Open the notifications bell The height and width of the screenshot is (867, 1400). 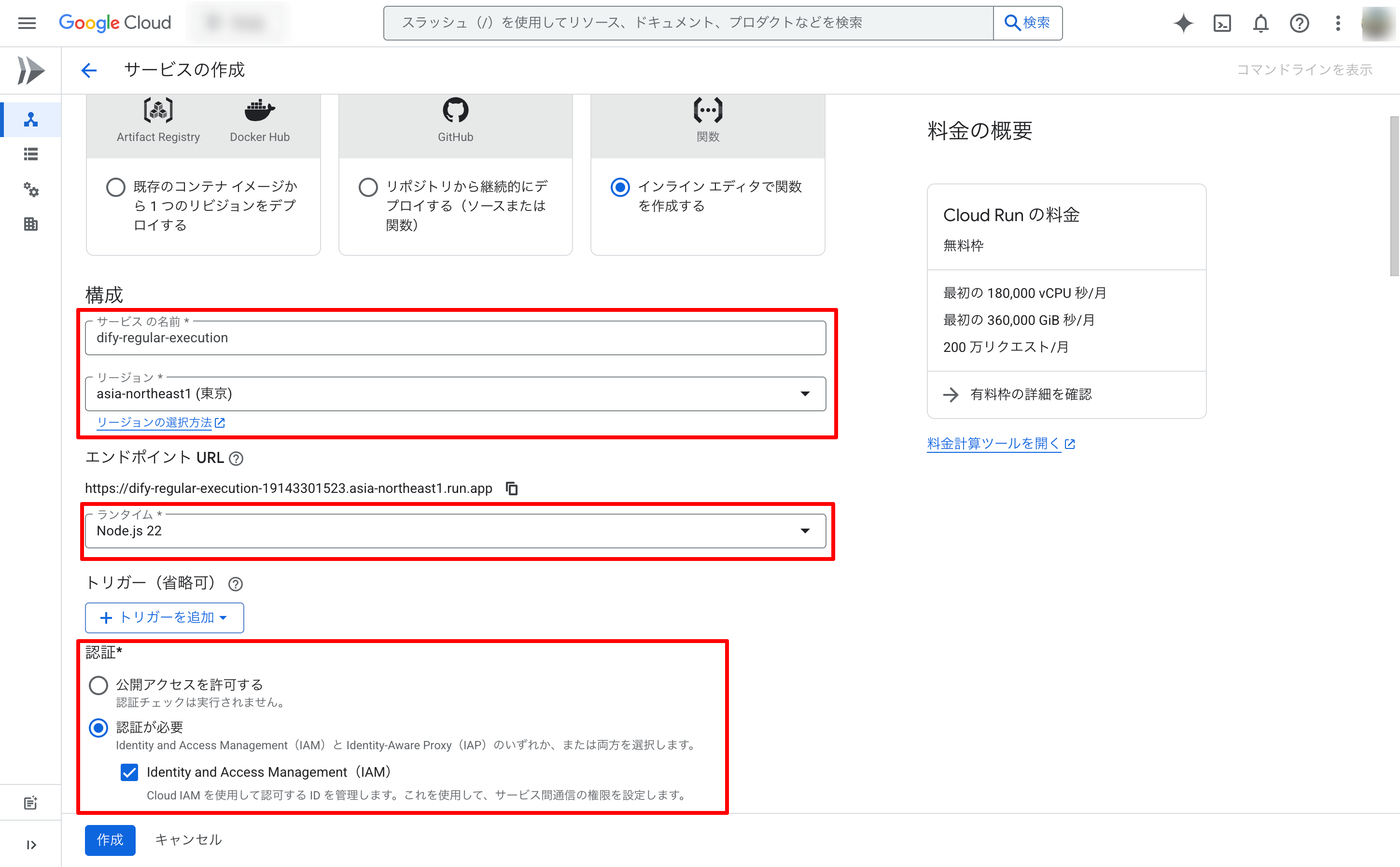pos(1260,23)
